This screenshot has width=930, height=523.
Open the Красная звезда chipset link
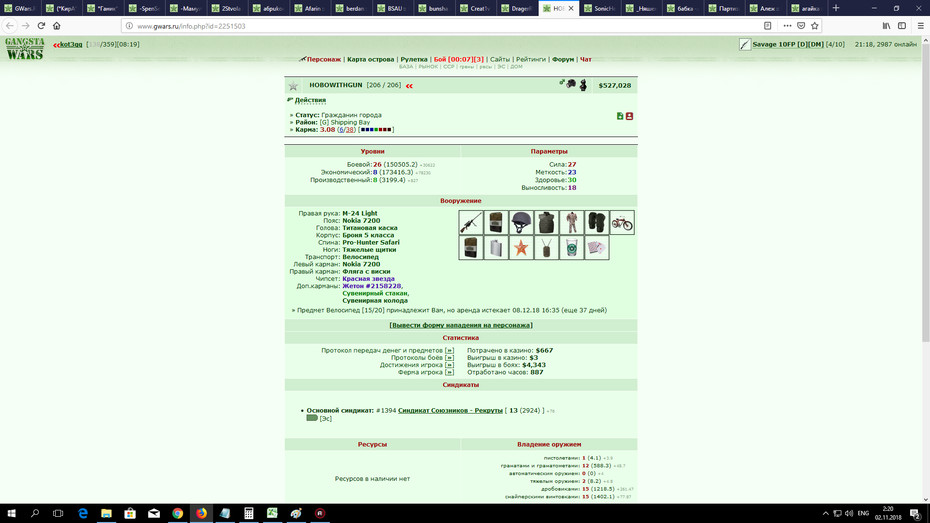(x=368, y=279)
